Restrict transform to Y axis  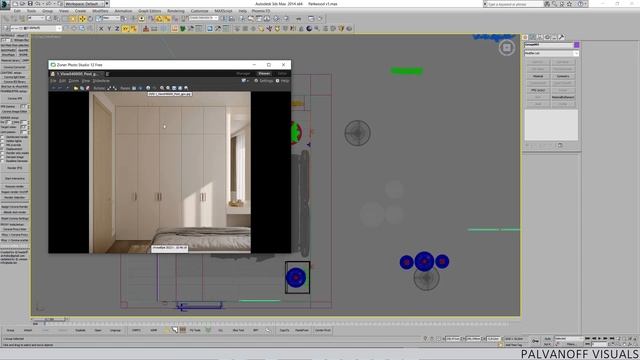pyautogui.click(x=109, y=29)
